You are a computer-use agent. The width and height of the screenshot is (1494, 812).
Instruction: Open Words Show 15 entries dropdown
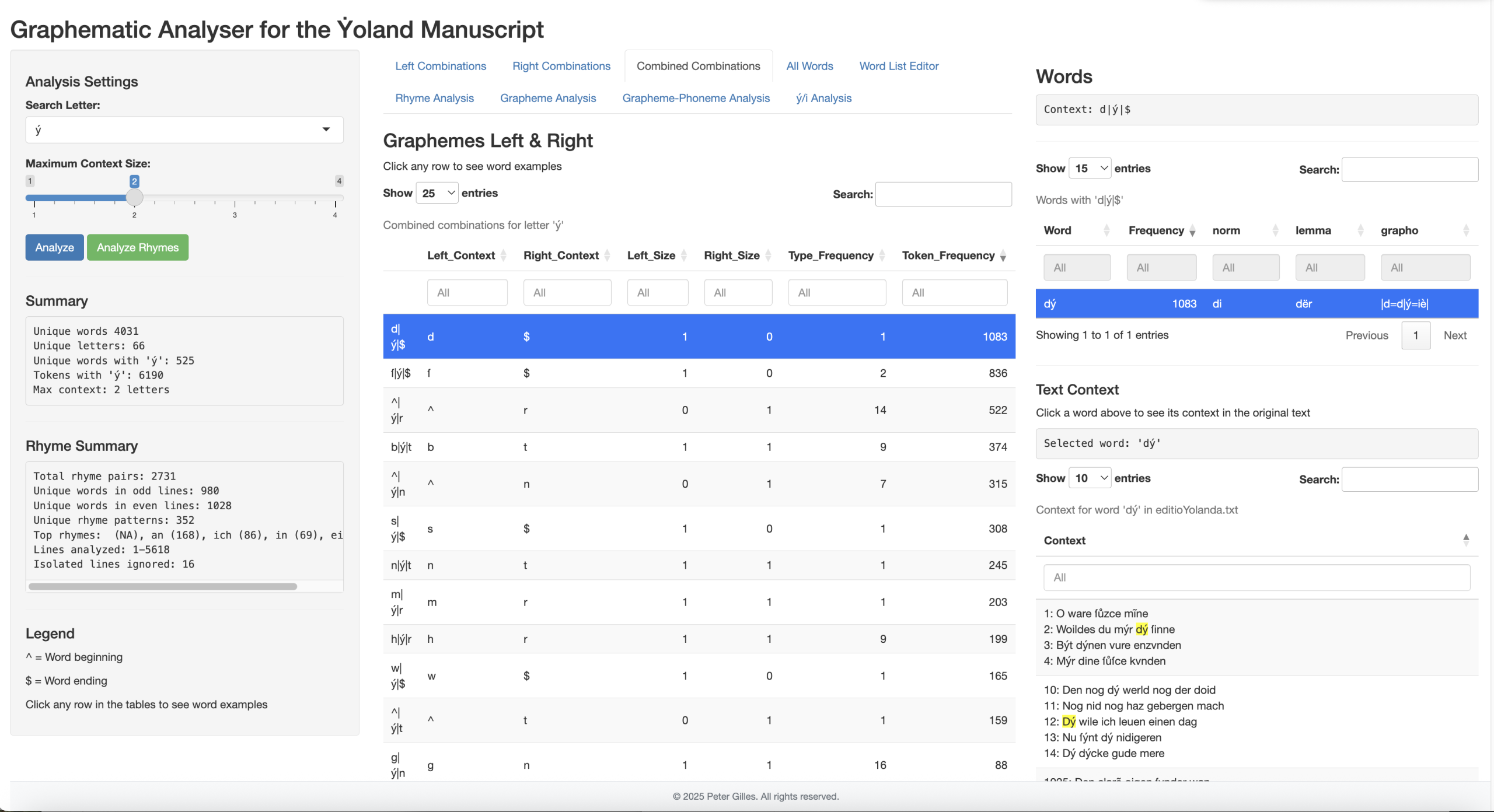point(1090,169)
